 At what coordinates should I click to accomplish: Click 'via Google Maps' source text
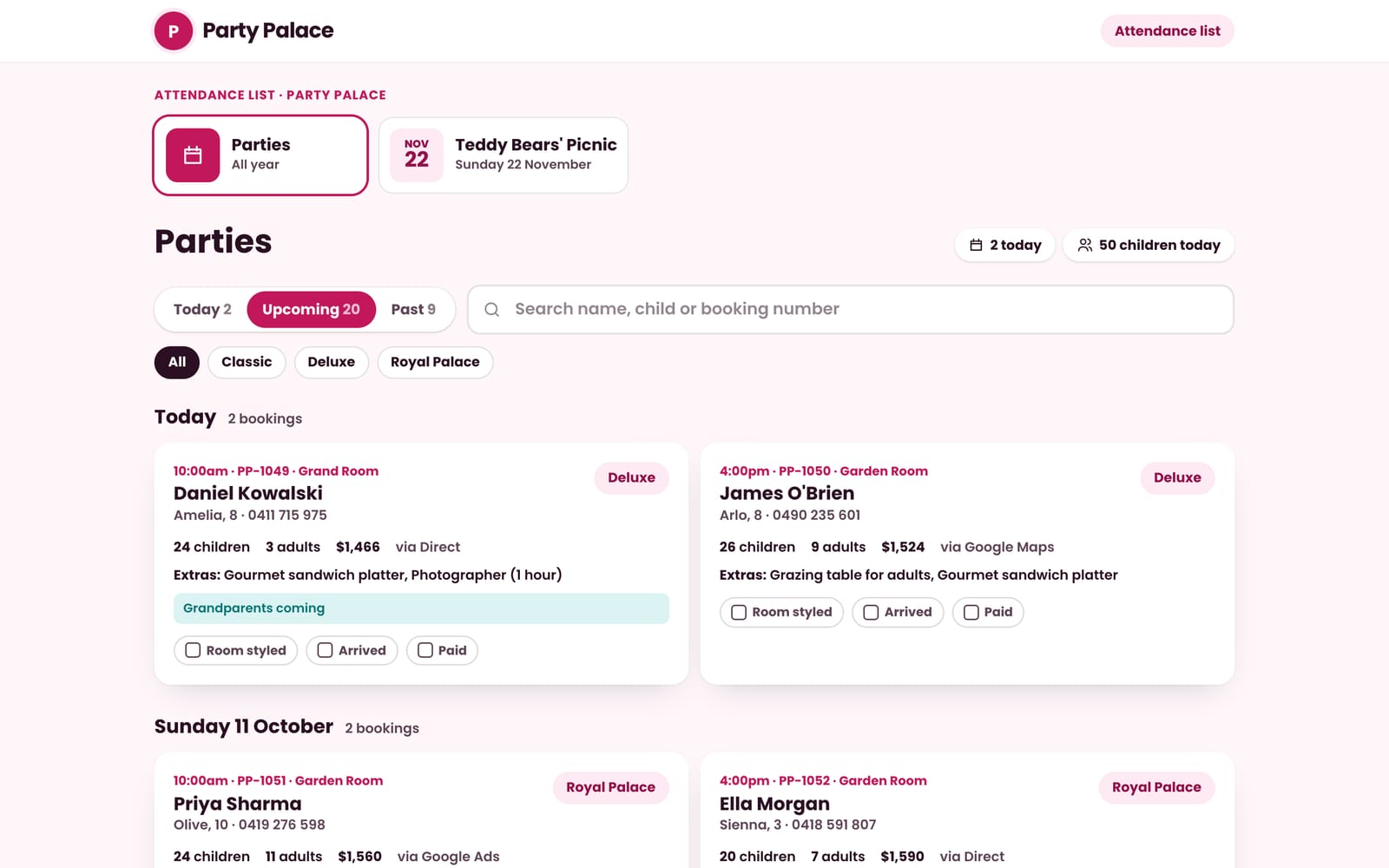click(997, 548)
